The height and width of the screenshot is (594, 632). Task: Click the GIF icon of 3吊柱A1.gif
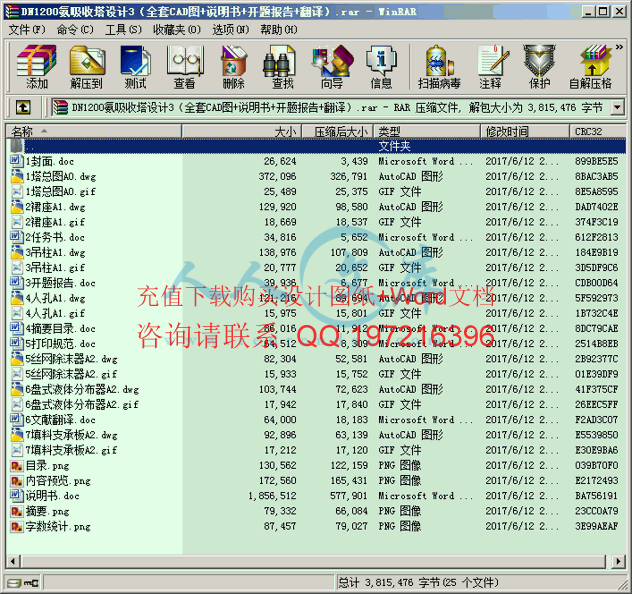point(17,267)
